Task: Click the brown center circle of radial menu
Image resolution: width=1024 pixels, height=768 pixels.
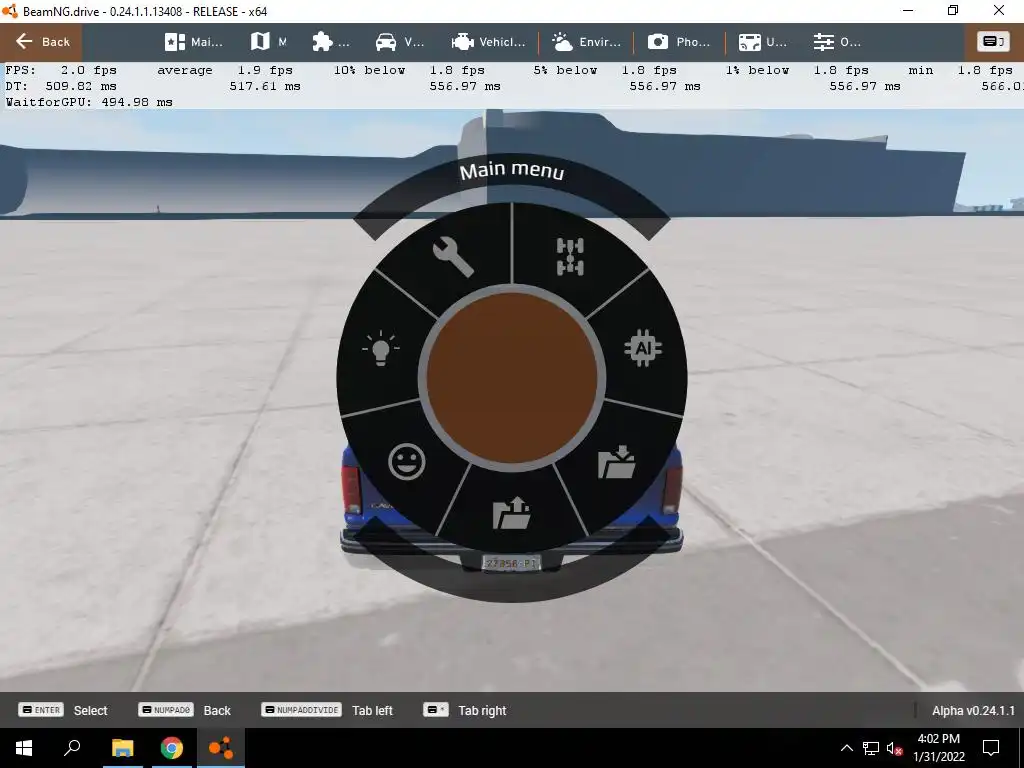Action: (x=512, y=378)
